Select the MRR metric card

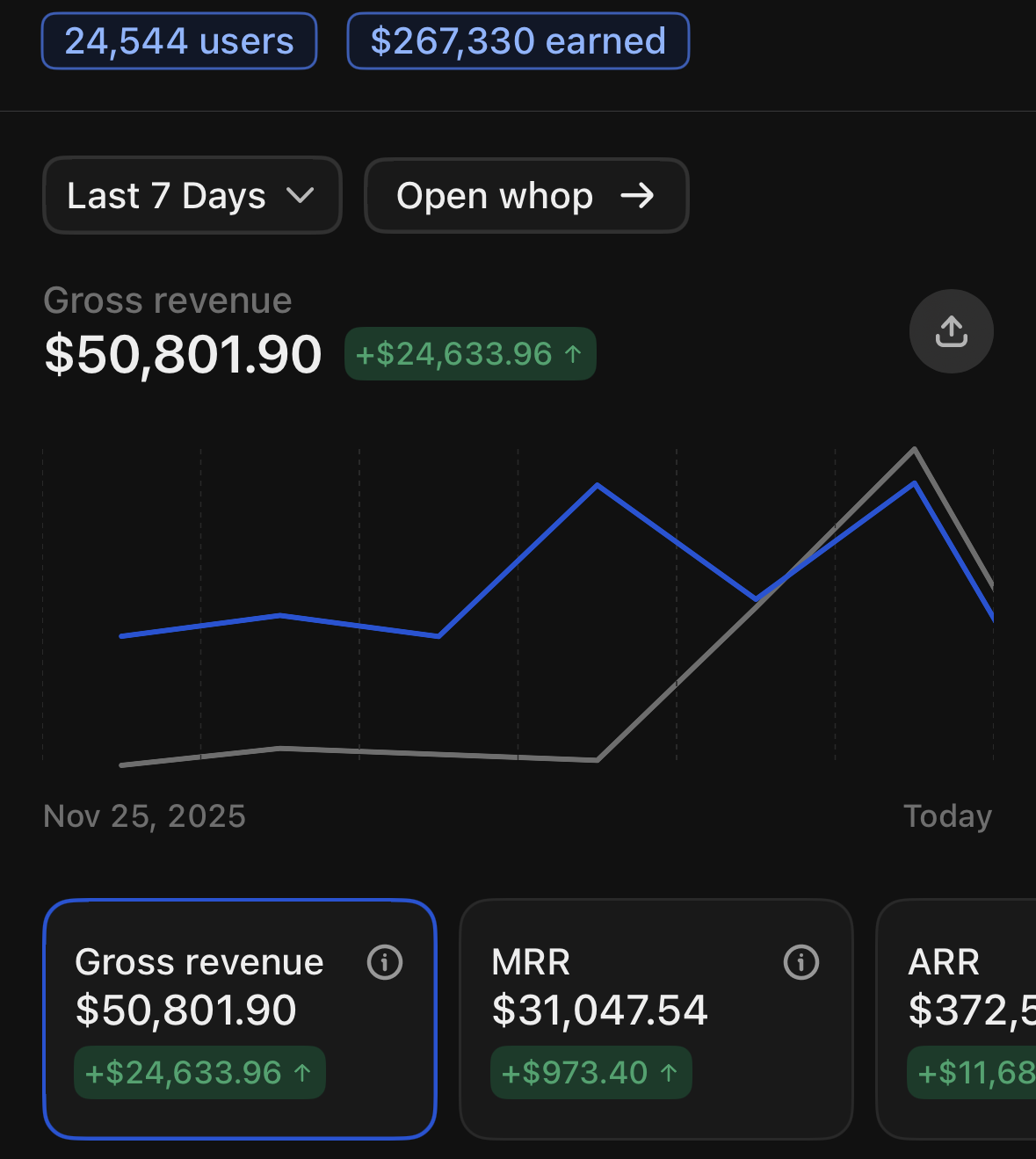[x=656, y=1019]
